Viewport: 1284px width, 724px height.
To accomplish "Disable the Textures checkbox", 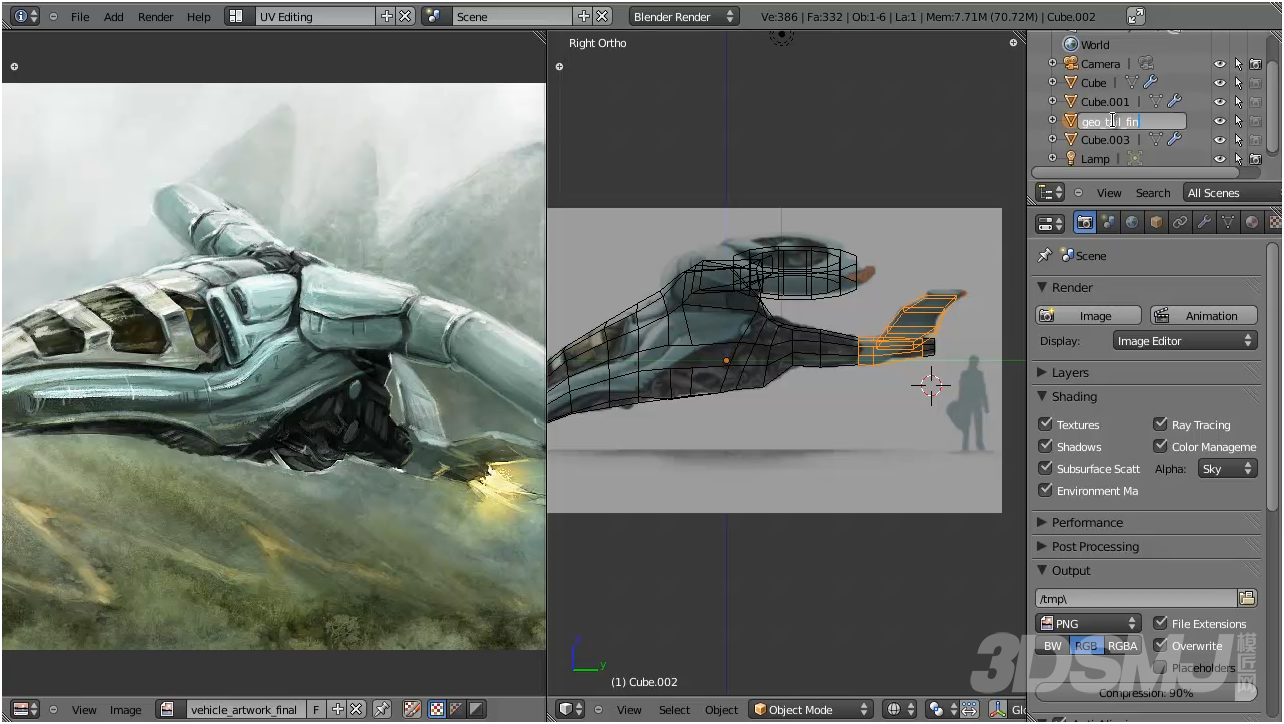I will click(x=1045, y=424).
